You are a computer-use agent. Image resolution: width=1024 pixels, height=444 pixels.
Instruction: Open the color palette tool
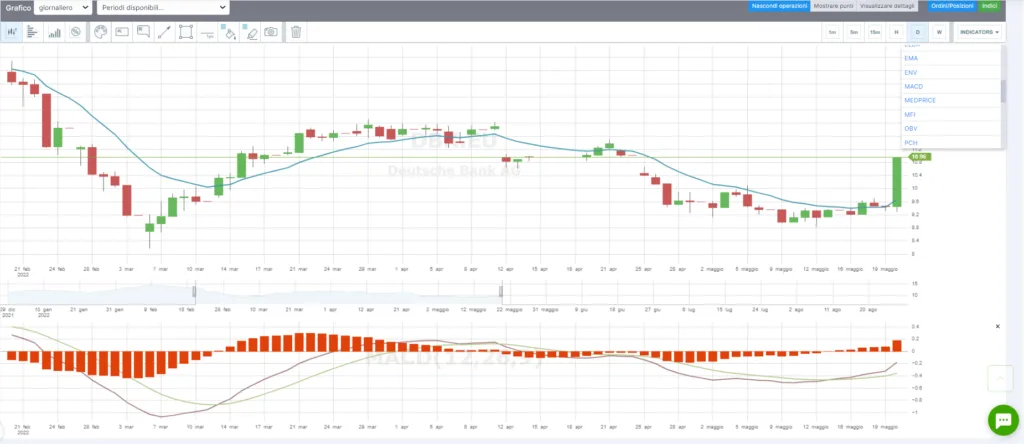100,32
